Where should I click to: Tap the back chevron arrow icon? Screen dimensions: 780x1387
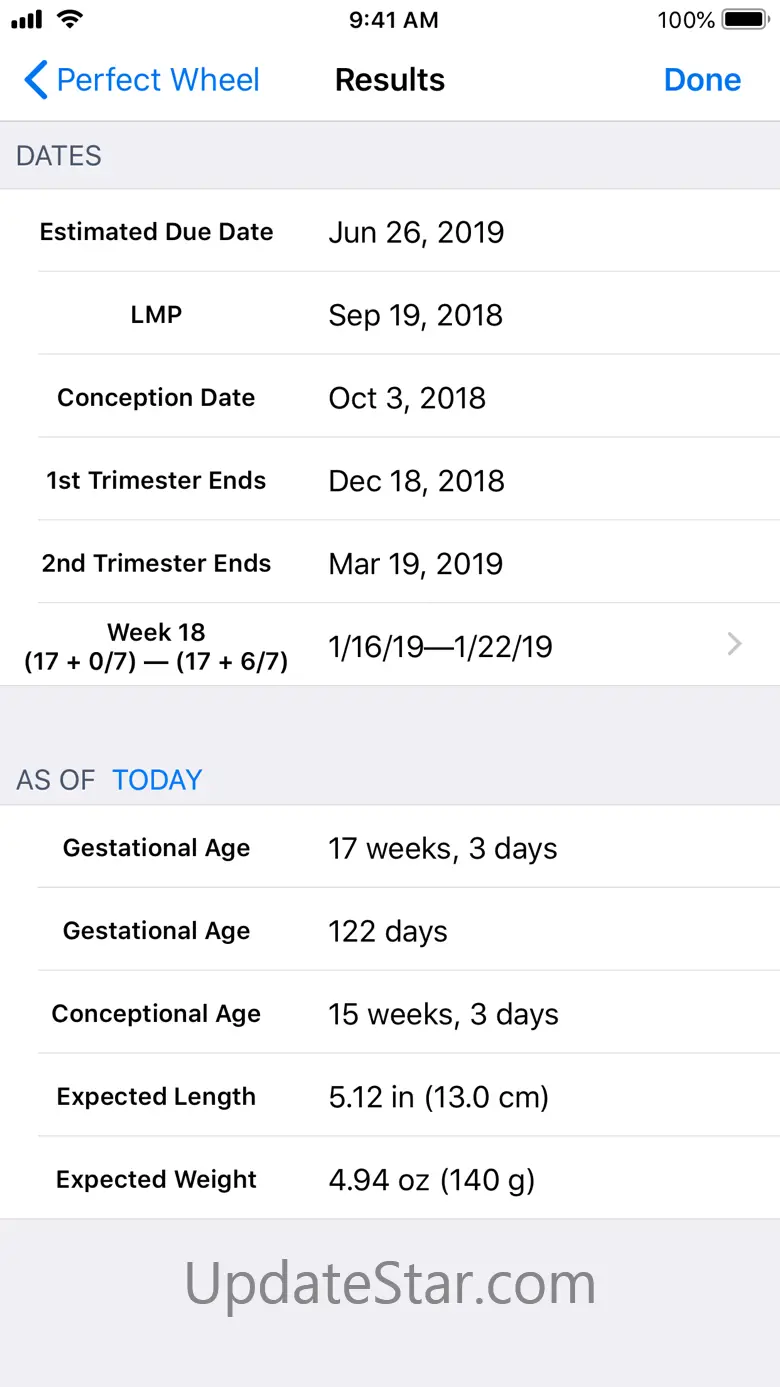pyautogui.click(x=35, y=80)
